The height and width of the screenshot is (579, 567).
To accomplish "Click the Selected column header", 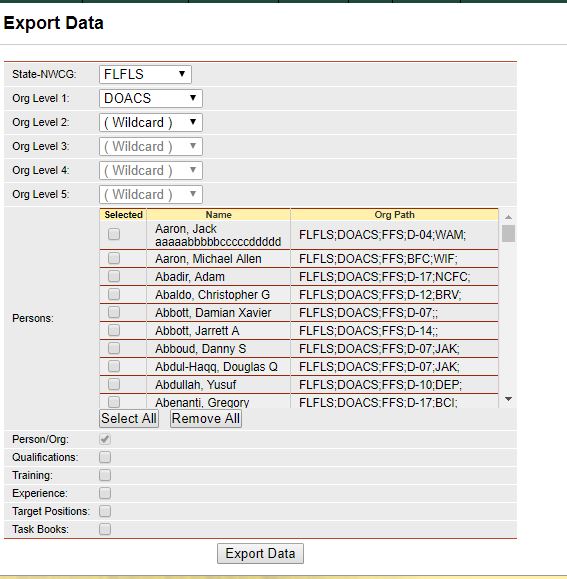I will [123, 215].
